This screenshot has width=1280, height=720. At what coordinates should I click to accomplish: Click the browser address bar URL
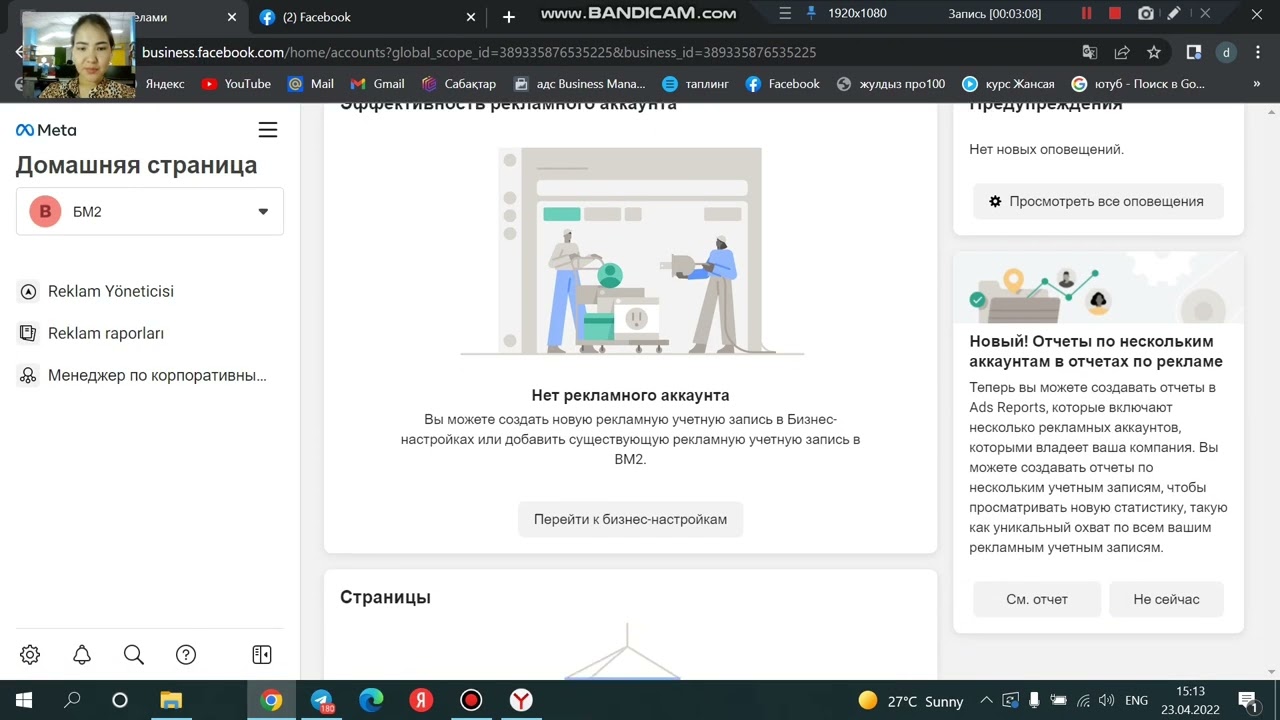pyautogui.click(x=479, y=52)
